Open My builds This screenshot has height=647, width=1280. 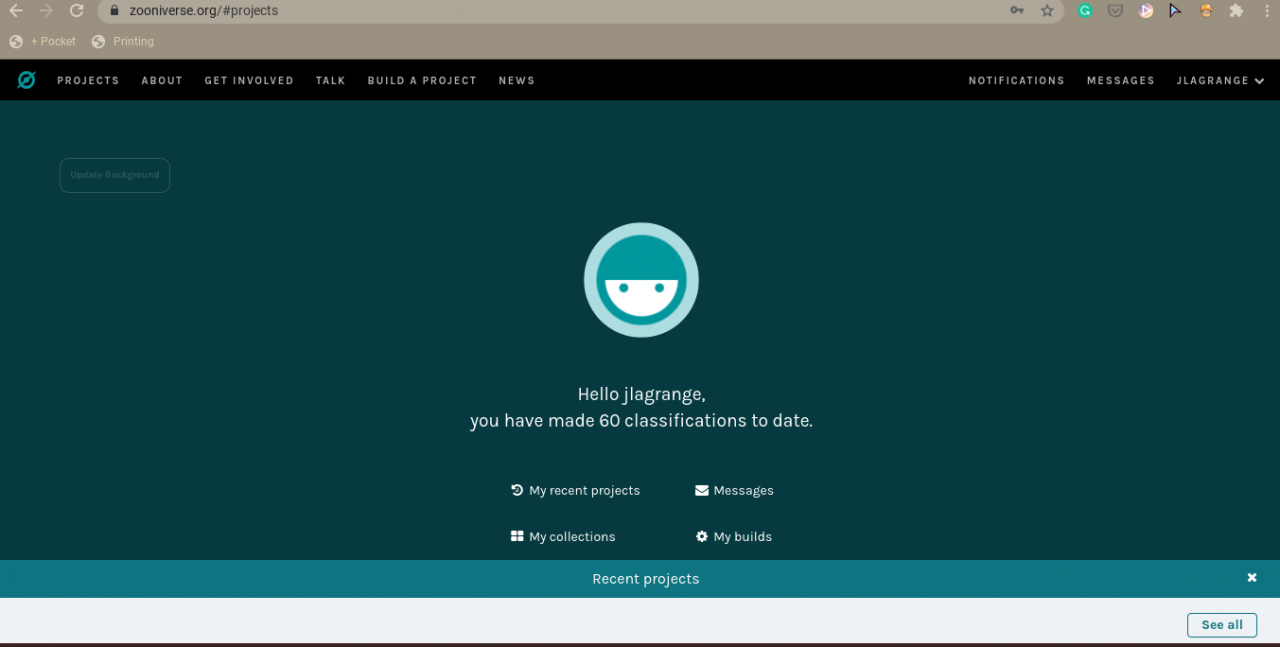734,537
